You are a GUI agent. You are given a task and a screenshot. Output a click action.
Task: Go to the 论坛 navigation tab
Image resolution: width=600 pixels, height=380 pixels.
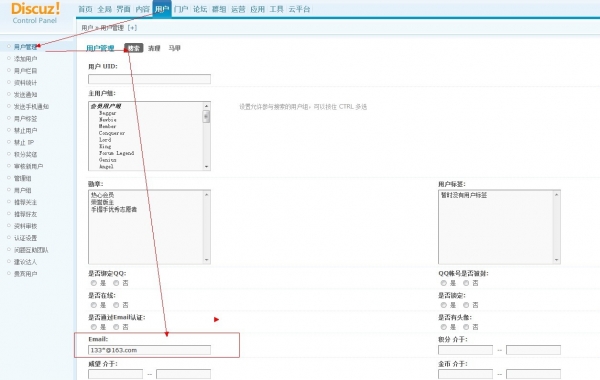coord(200,9)
